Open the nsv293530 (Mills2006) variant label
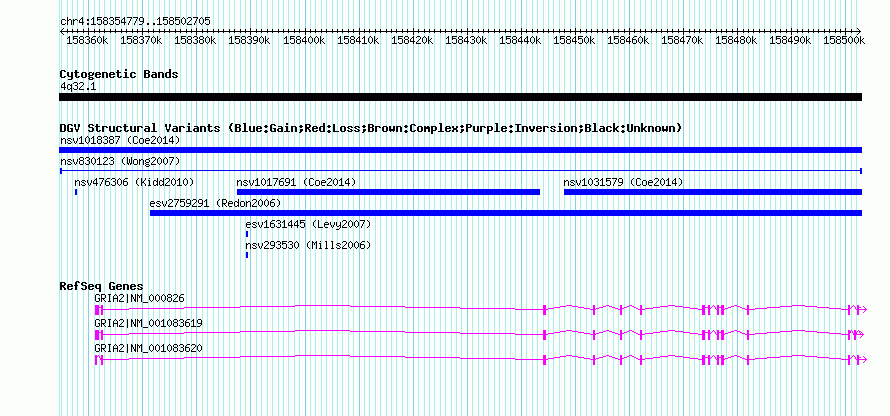The height and width of the screenshot is (416, 890). point(308,246)
